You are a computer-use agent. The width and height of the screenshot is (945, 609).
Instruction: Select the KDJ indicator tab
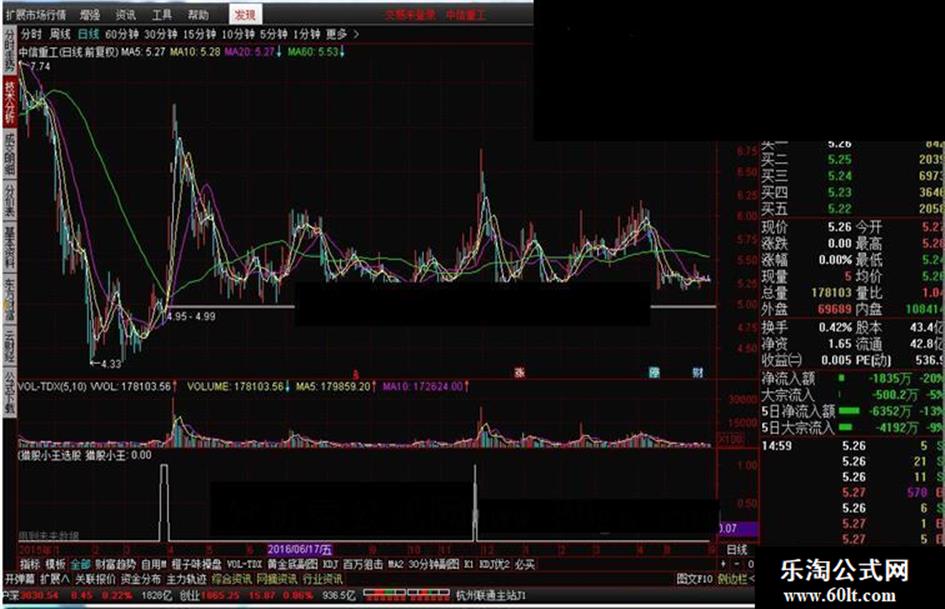click(330, 564)
